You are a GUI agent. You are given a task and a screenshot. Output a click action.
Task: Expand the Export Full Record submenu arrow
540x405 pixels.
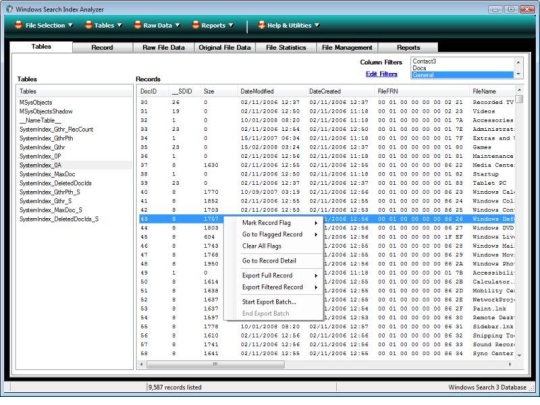pos(316,276)
